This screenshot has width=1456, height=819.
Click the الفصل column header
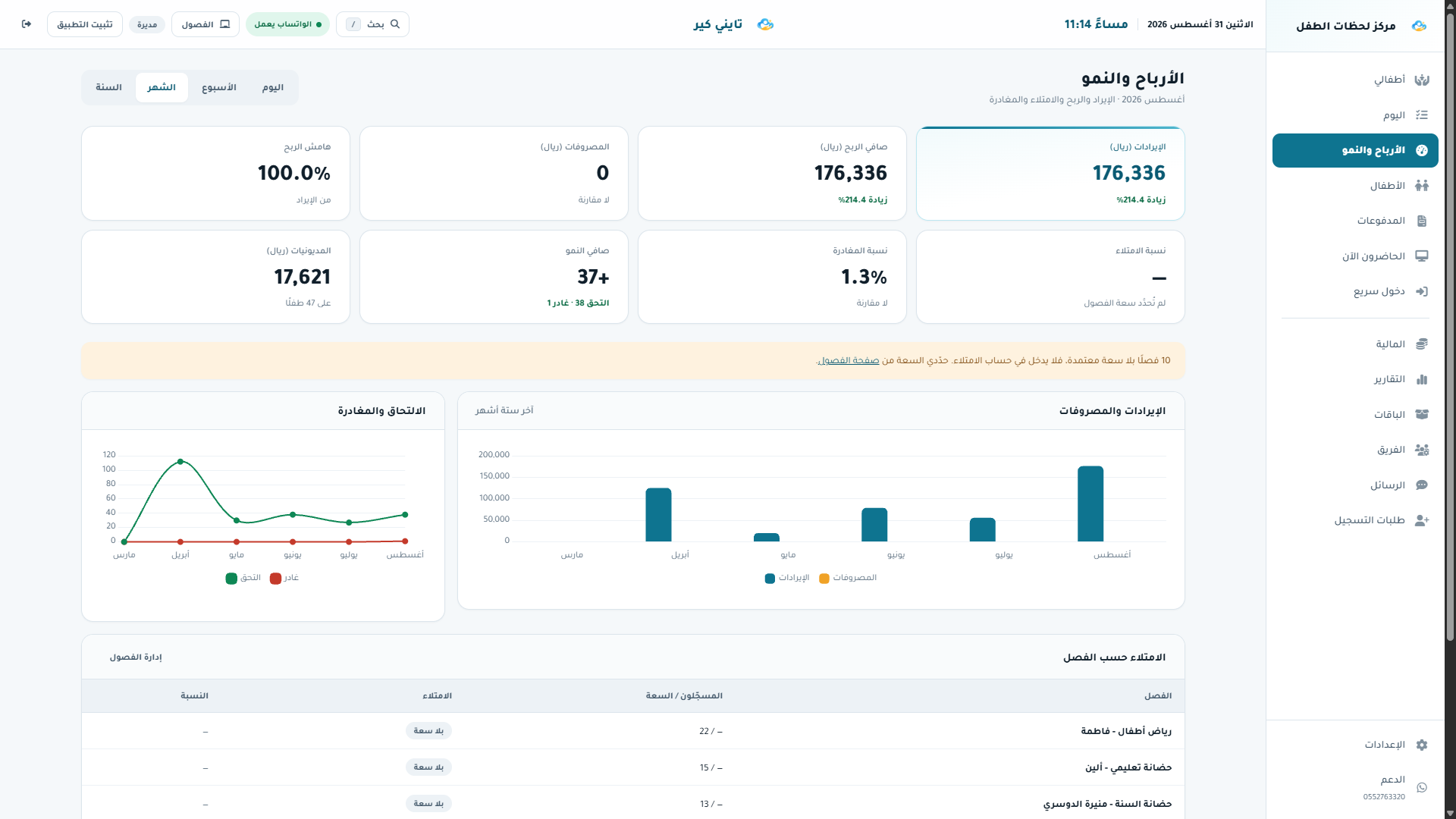click(1158, 696)
